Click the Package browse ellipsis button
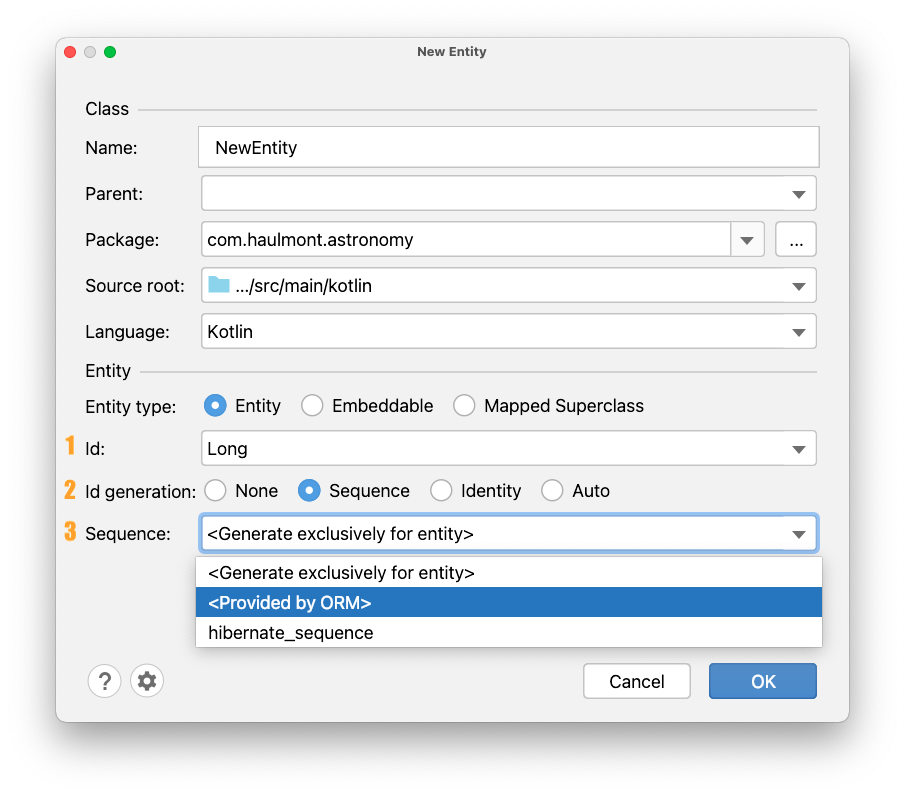Viewport: 905px width, 796px height. point(796,240)
